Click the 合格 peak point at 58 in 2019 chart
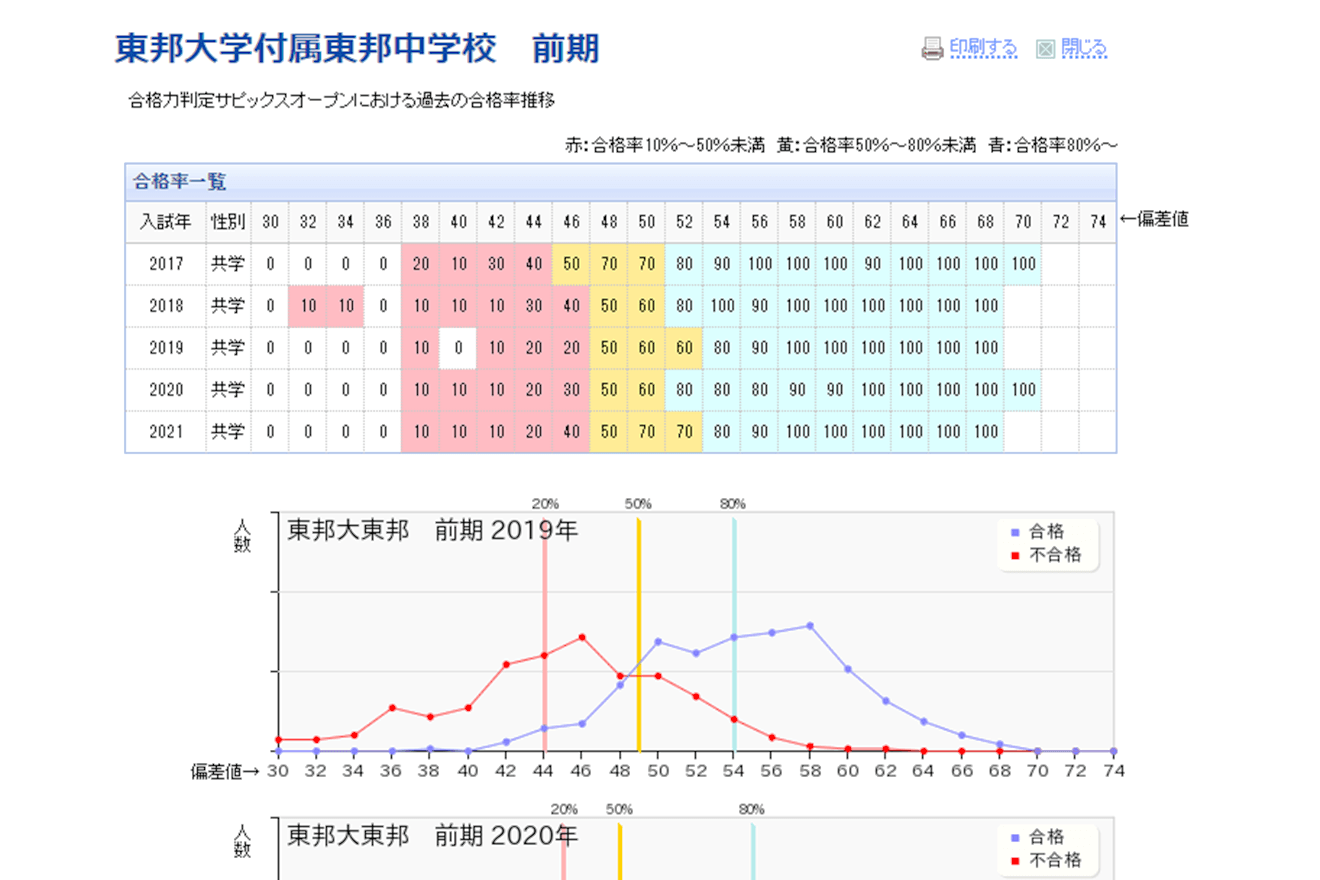The height and width of the screenshot is (880, 1320). click(809, 626)
